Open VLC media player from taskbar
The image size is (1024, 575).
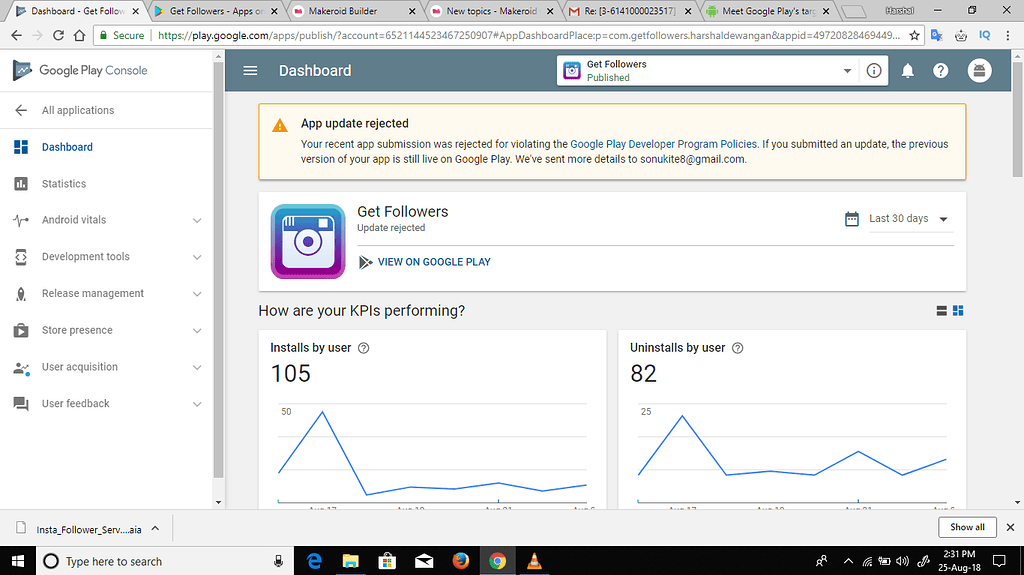coord(534,561)
